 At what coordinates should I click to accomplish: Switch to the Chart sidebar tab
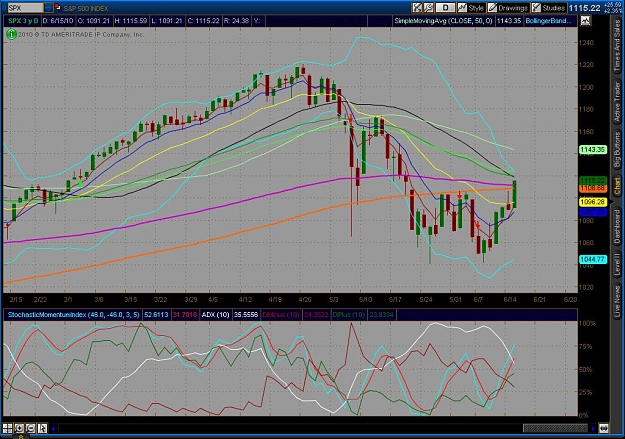tap(617, 187)
